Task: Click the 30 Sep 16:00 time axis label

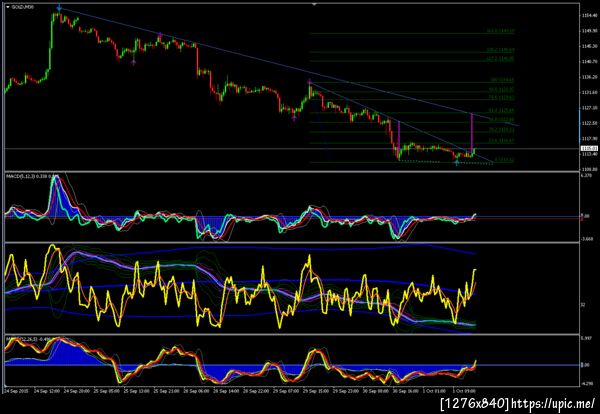Action: 406,391
